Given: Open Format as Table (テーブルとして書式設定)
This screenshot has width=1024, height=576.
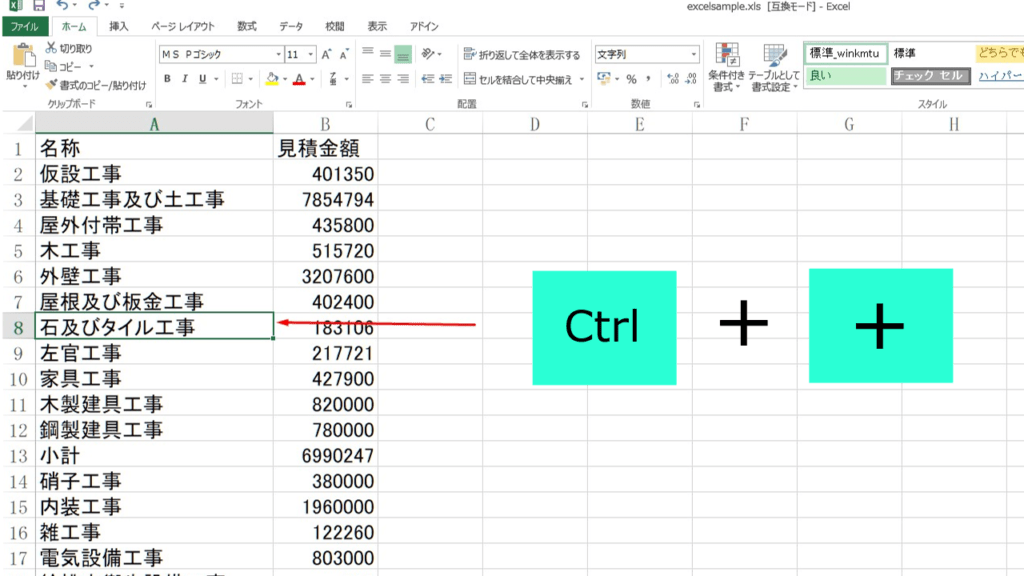Looking at the screenshot, I should coord(774,68).
